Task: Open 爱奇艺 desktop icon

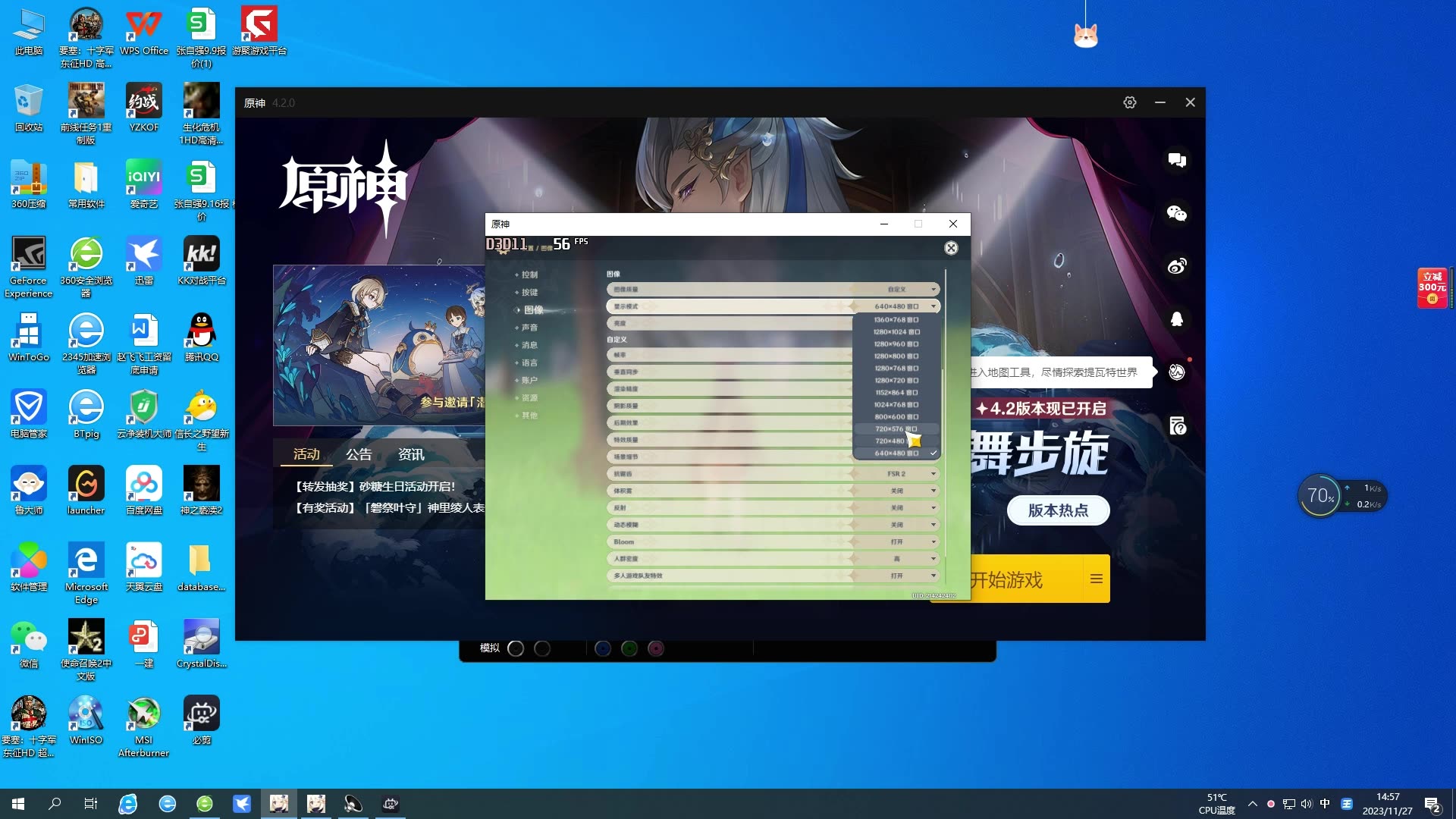Action: 143,184
